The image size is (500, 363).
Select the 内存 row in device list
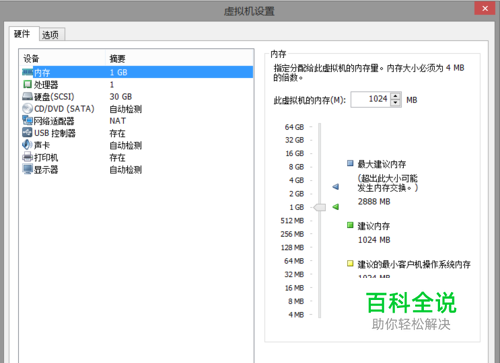tap(137, 72)
